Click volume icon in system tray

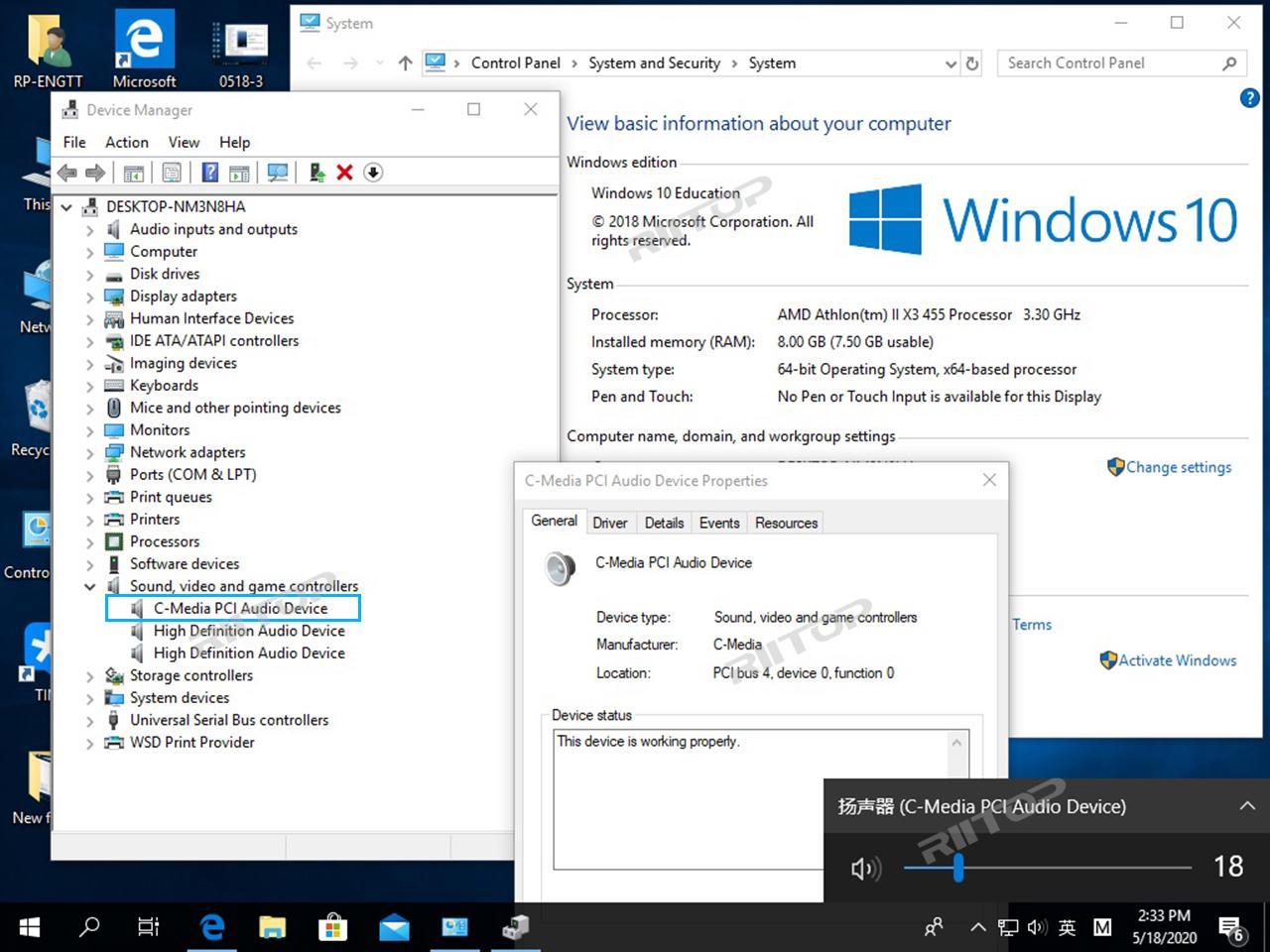[x=1037, y=928]
